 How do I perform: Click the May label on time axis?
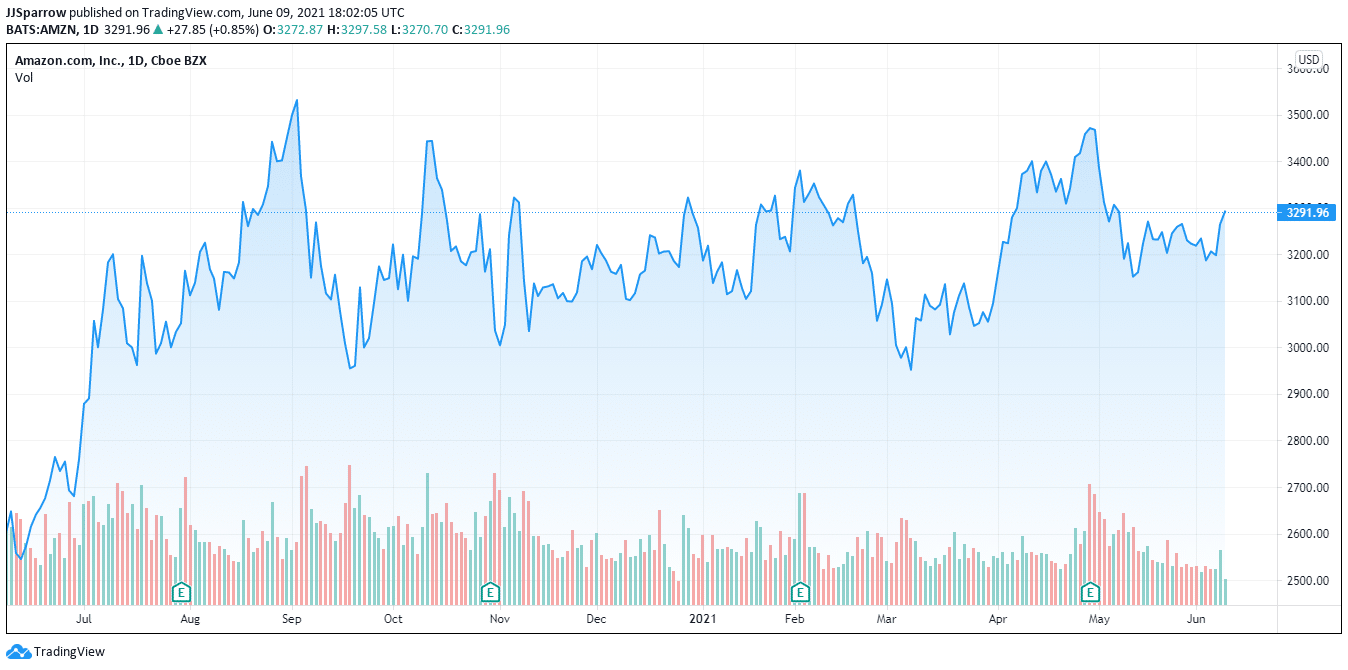click(1099, 619)
